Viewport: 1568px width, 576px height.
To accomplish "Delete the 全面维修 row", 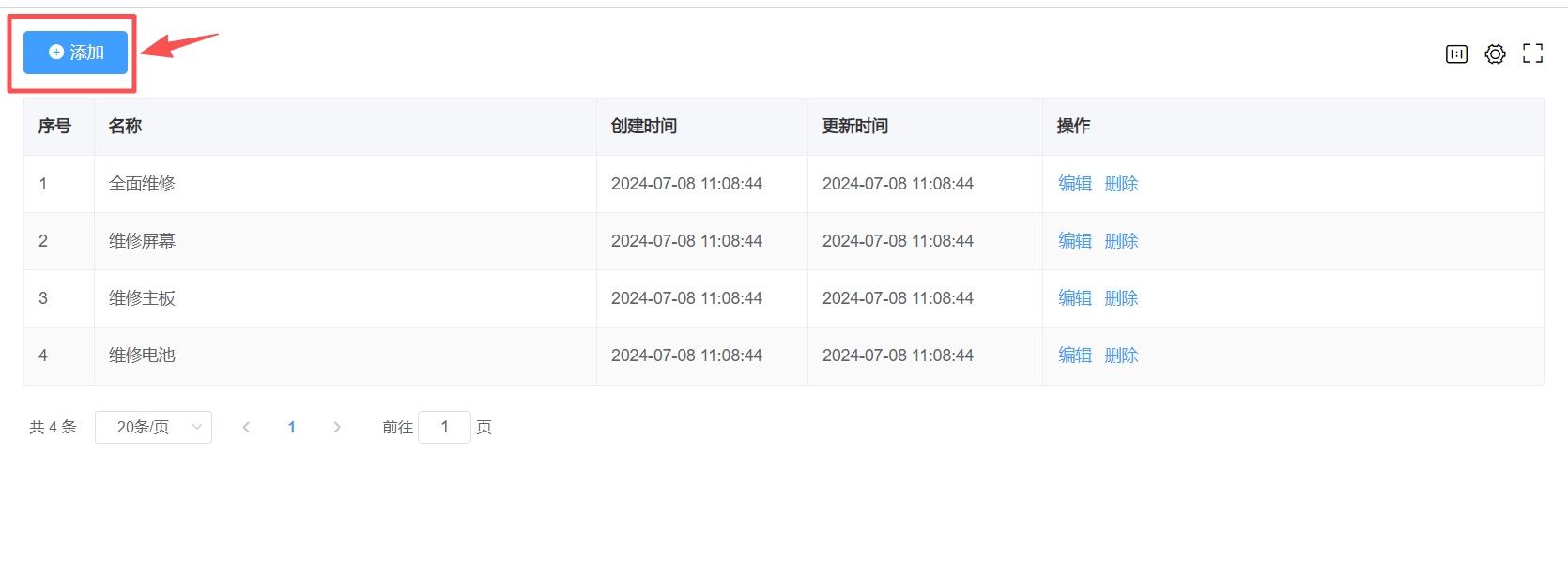I will coord(1121,184).
